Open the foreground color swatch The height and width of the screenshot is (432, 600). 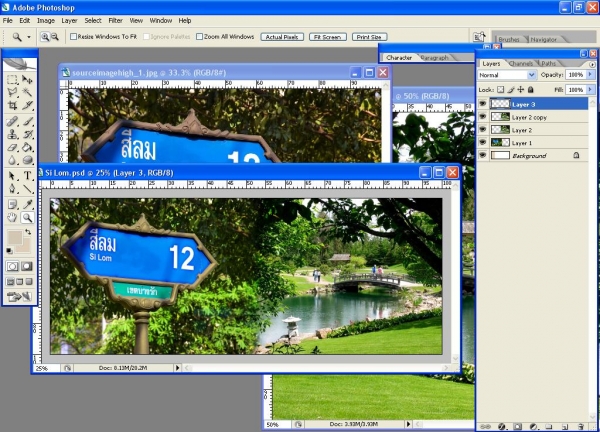[x=15, y=238]
